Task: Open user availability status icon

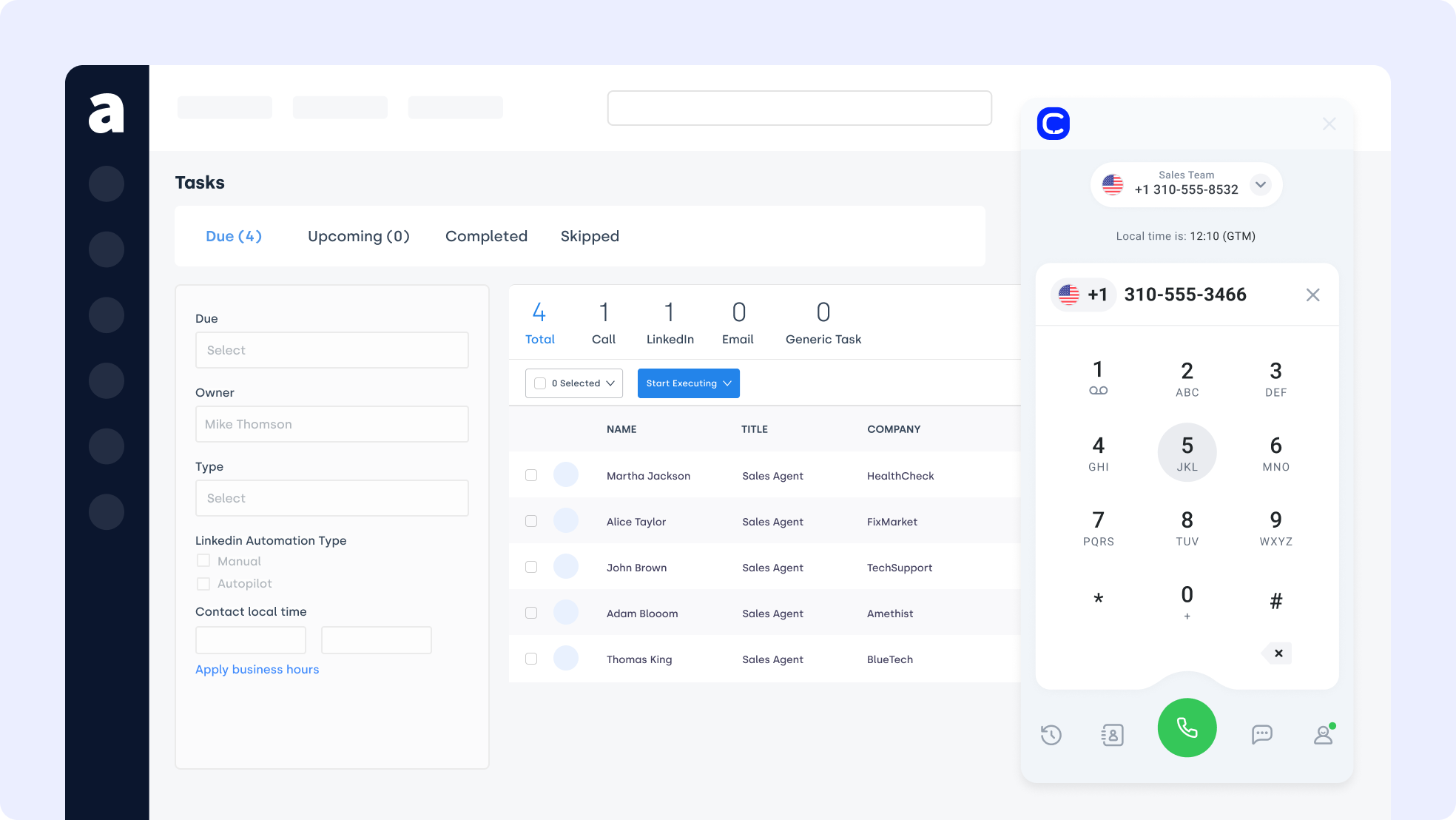Action: pyautogui.click(x=1323, y=734)
